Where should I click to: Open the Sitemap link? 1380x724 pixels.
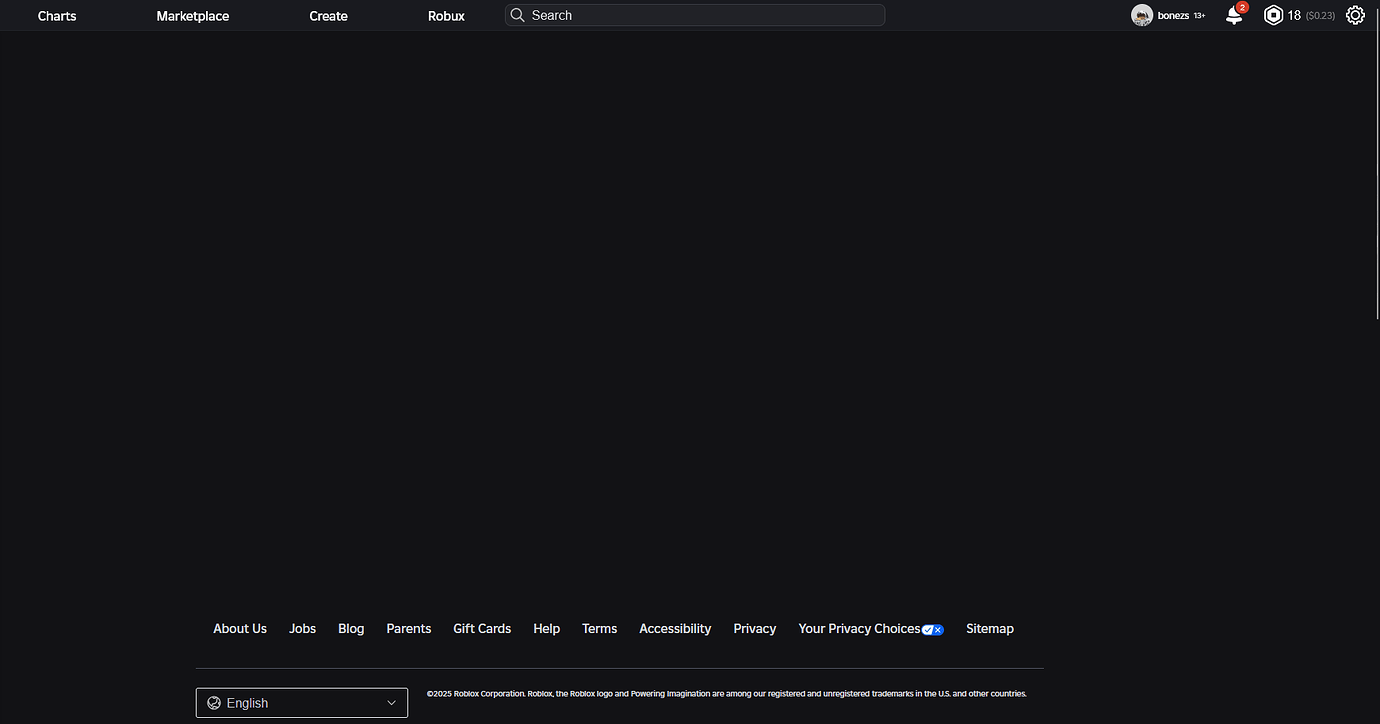[x=990, y=629]
